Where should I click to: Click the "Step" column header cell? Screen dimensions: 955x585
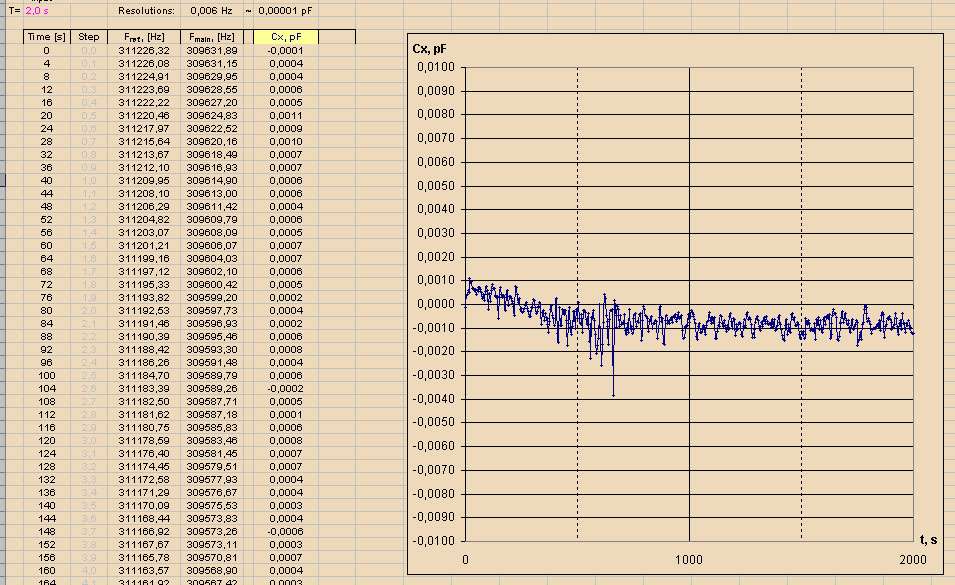89,37
